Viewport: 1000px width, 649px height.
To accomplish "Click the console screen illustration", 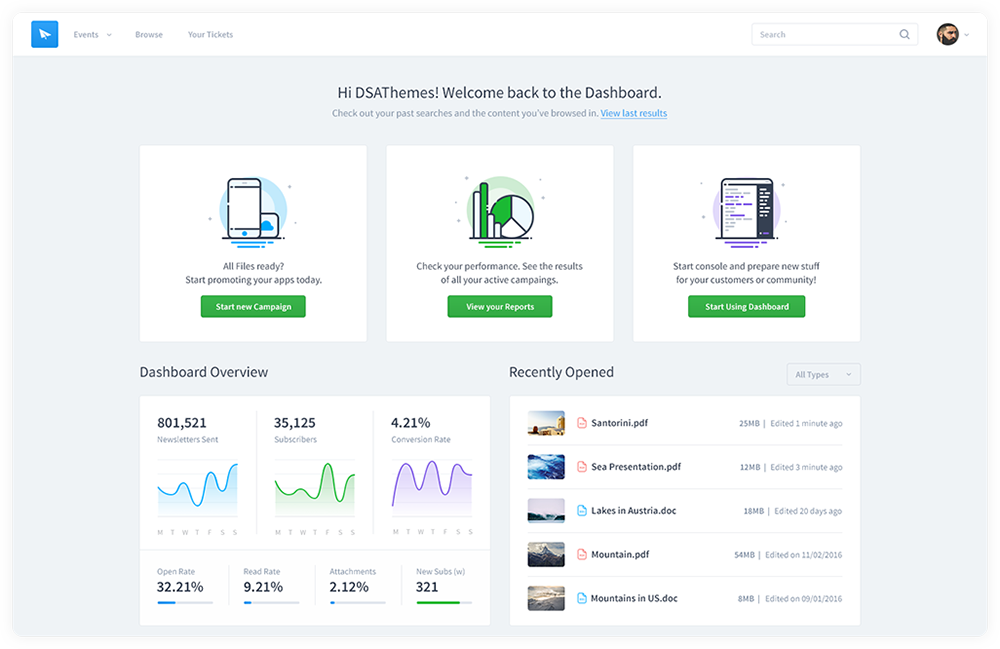I will [x=747, y=210].
